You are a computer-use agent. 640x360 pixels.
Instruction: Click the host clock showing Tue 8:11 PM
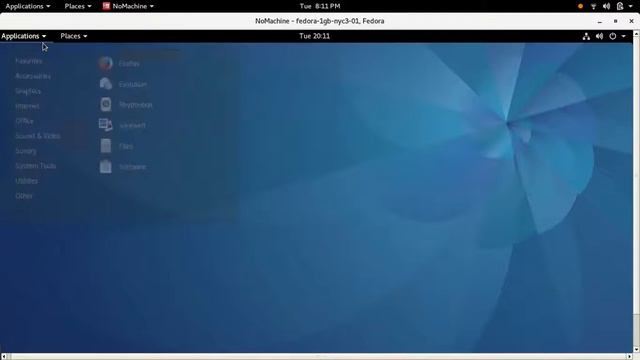pyautogui.click(x=320, y=6)
